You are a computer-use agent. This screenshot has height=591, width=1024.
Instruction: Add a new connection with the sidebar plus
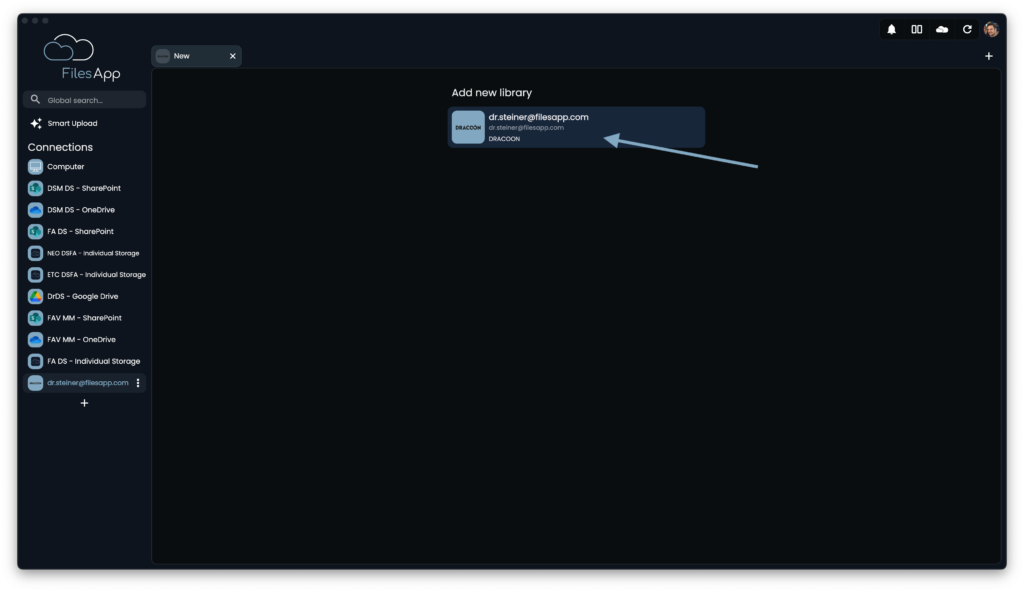84,404
